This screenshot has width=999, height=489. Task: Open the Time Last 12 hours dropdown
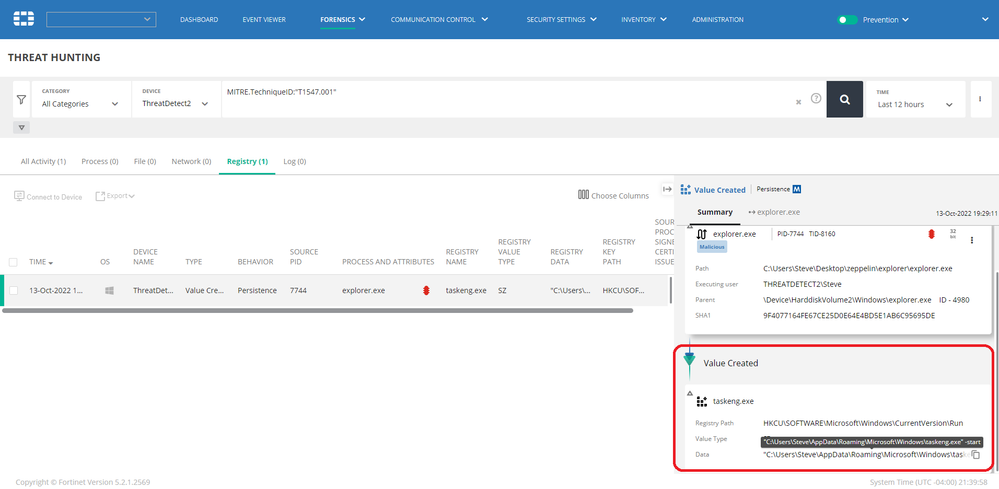click(x=917, y=104)
